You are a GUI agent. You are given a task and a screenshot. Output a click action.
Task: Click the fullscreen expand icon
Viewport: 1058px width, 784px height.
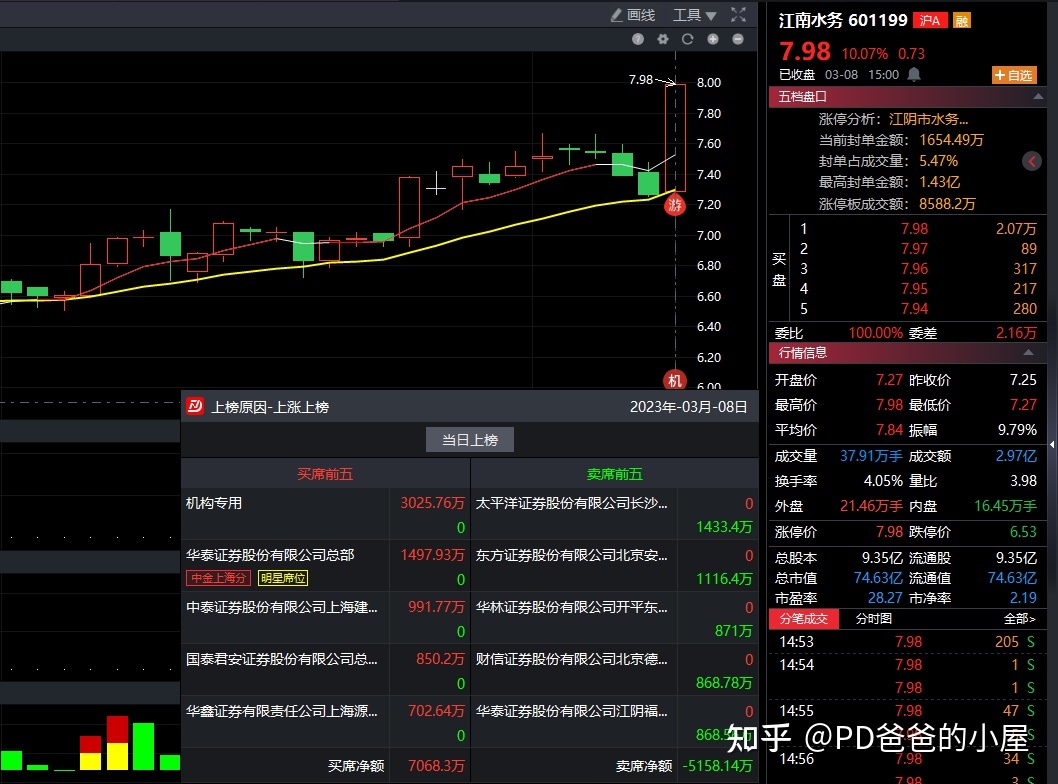pyautogui.click(x=738, y=15)
